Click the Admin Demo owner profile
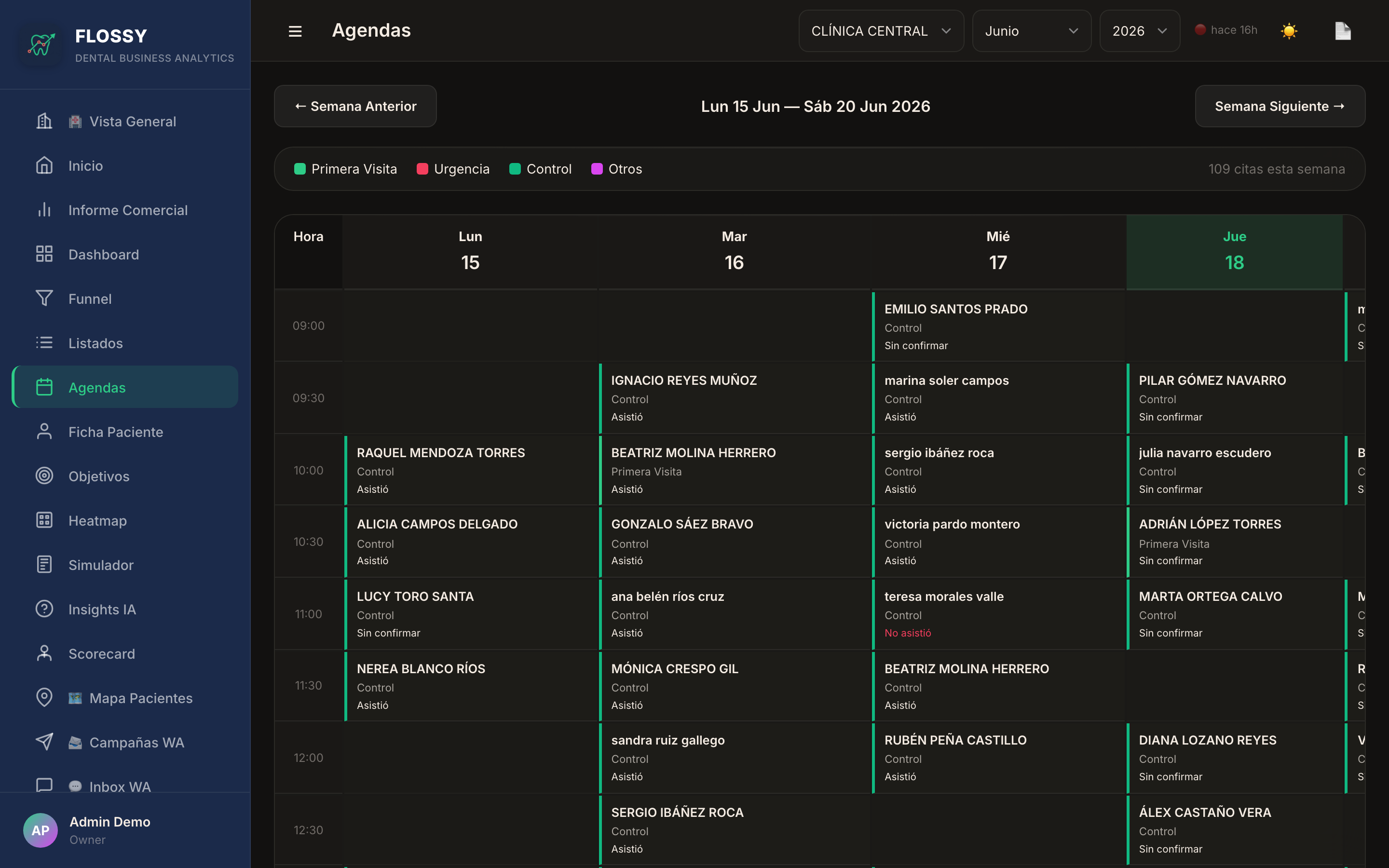Screen dimensions: 1389x868 point(124,830)
